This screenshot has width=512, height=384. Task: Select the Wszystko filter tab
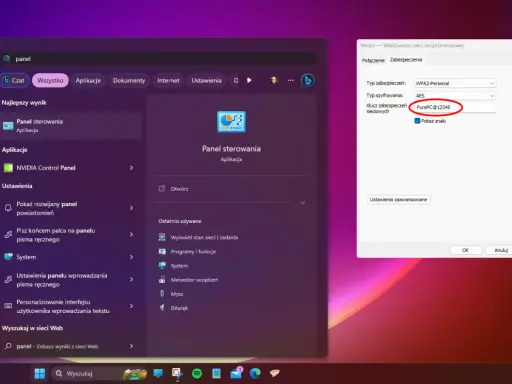point(50,80)
